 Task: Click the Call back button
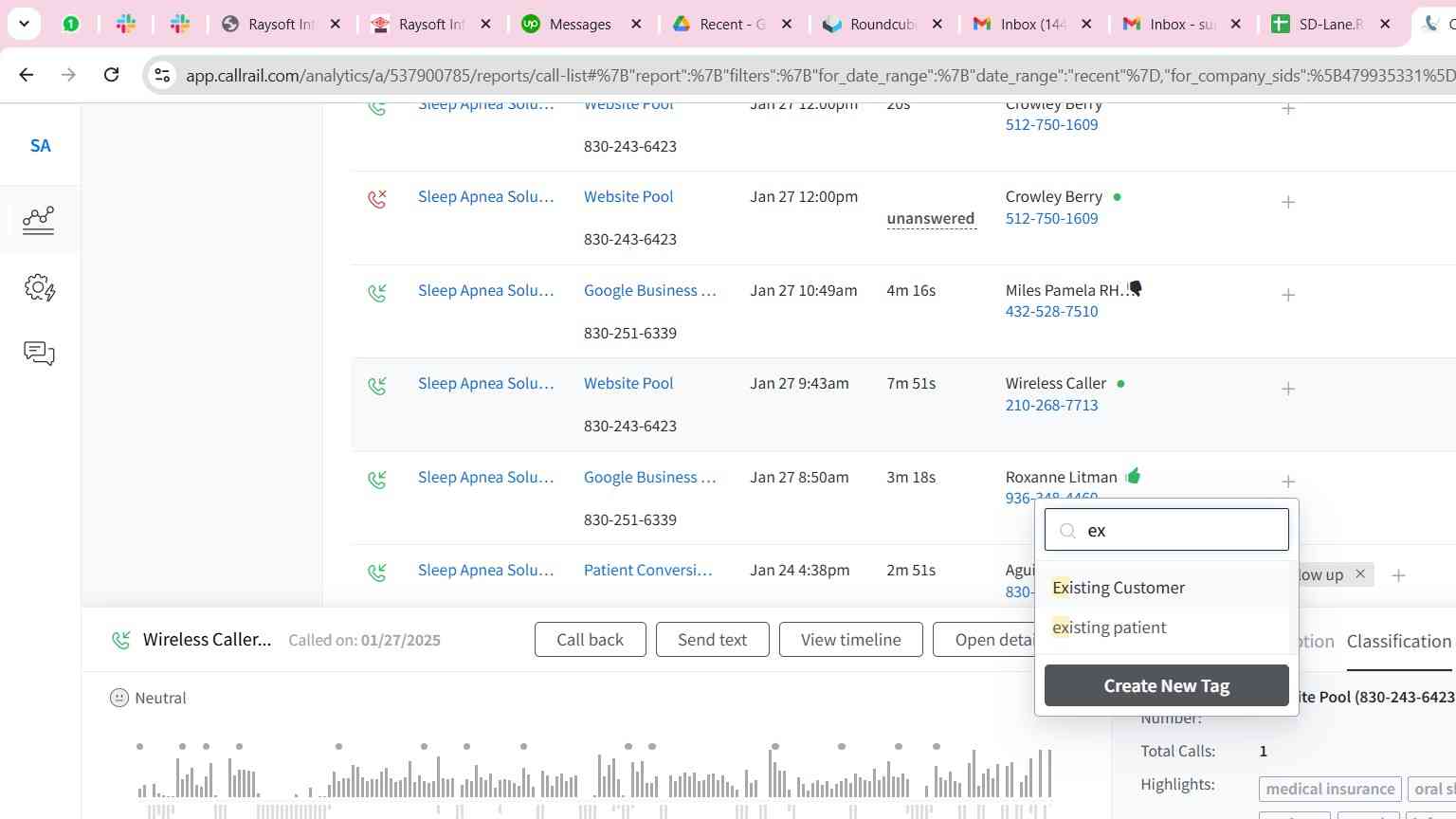pyautogui.click(x=590, y=639)
